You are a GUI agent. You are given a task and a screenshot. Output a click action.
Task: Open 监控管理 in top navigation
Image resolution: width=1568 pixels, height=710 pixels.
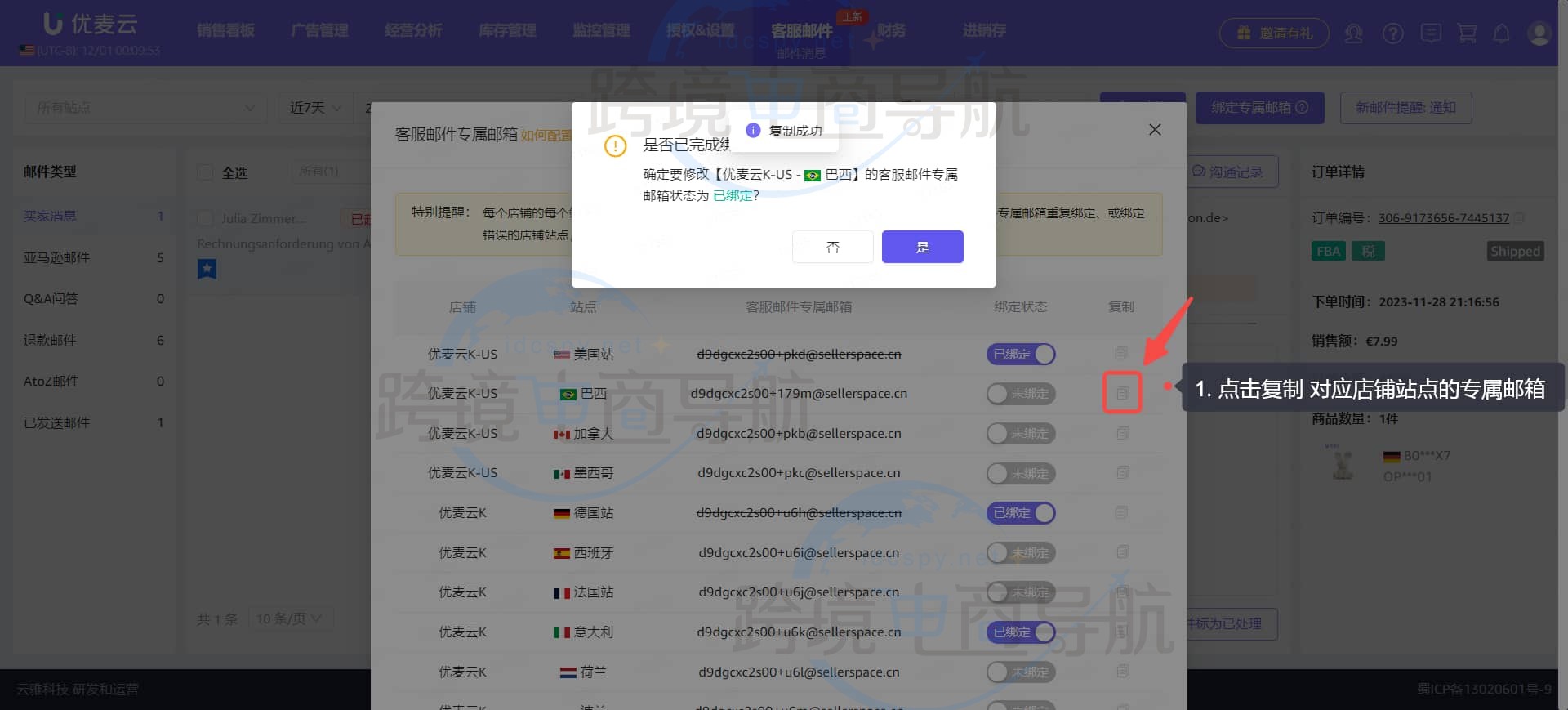pos(601,30)
